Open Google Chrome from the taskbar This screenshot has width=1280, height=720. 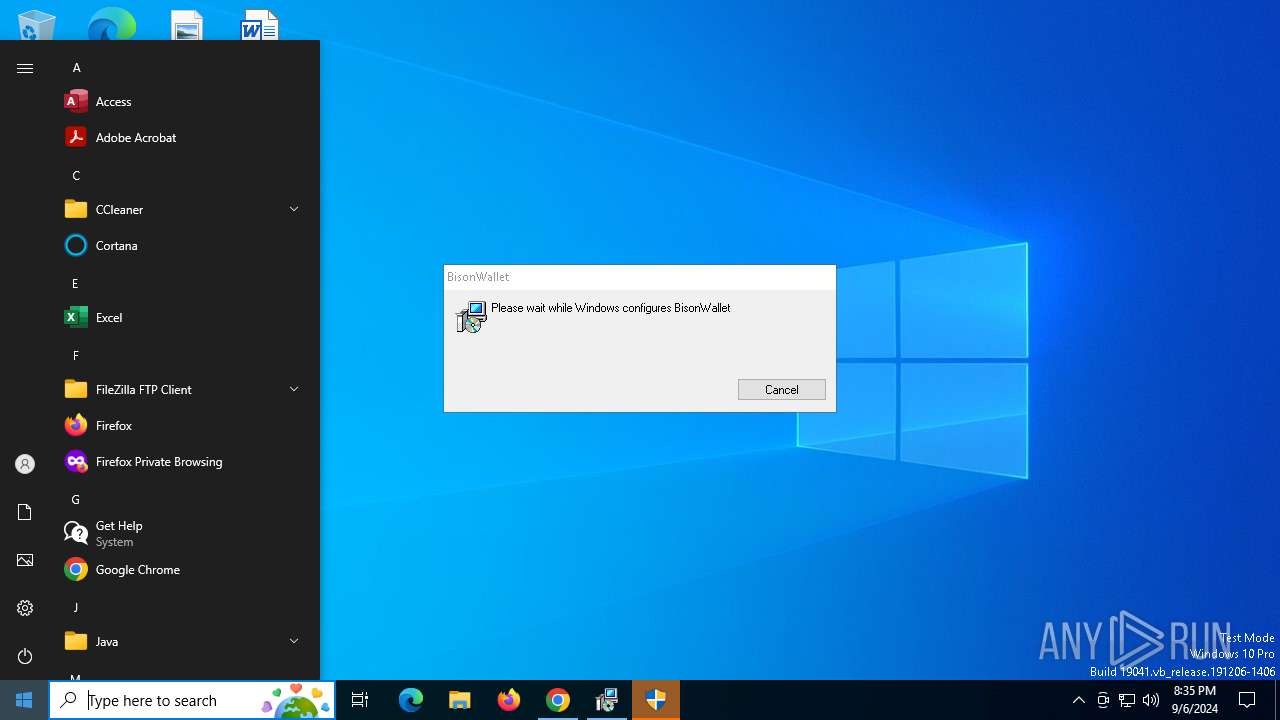click(x=558, y=700)
